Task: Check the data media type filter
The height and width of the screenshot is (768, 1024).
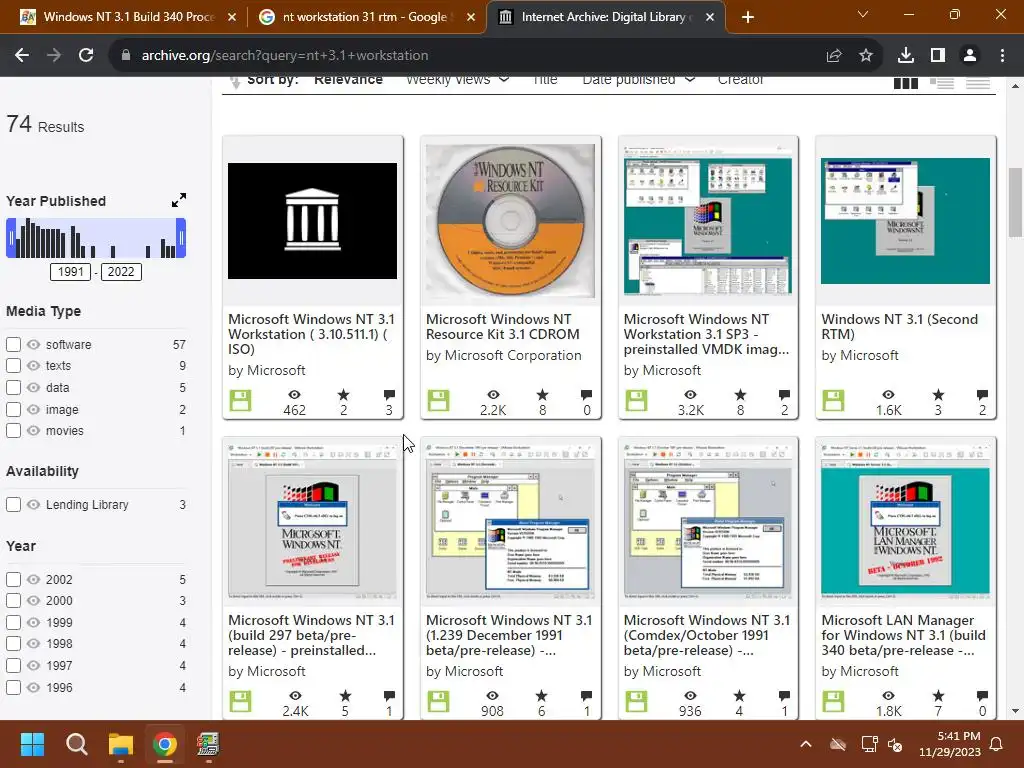Action: point(13,387)
